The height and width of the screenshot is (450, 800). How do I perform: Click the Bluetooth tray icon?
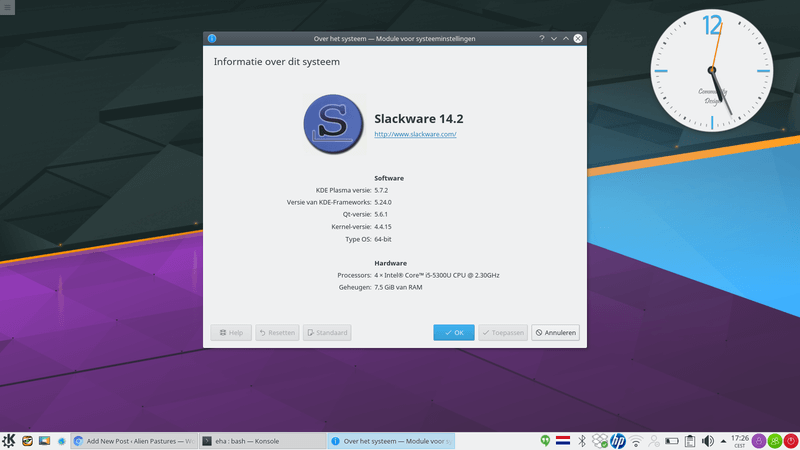pos(582,440)
